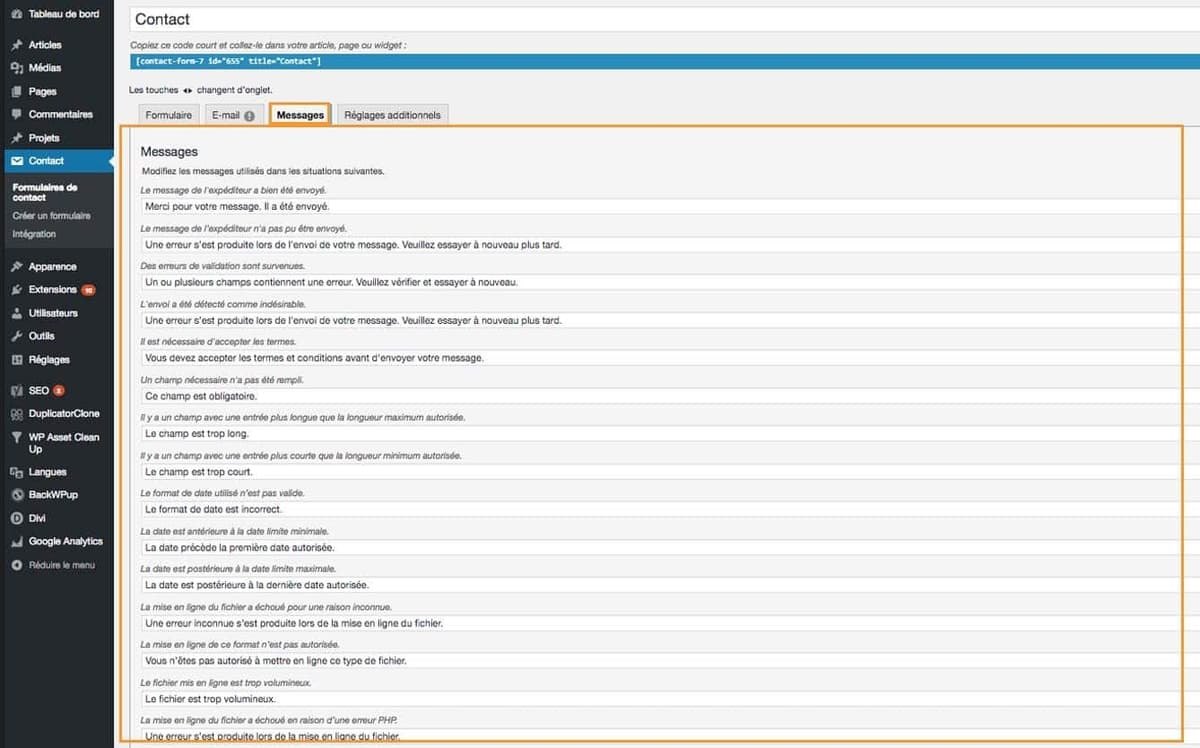Viewport: 1200px width, 748px height.
Task: Click the Tableau de bord dashboard icon
Action: tap(16, 15)
